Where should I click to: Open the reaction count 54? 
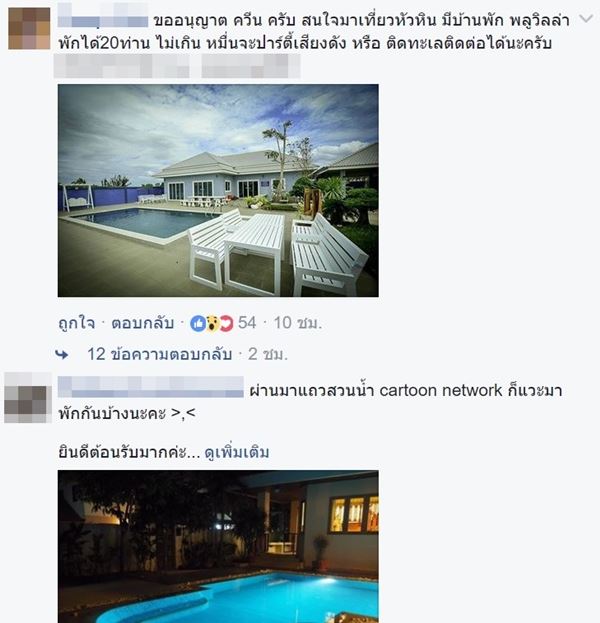pos(247,323)
